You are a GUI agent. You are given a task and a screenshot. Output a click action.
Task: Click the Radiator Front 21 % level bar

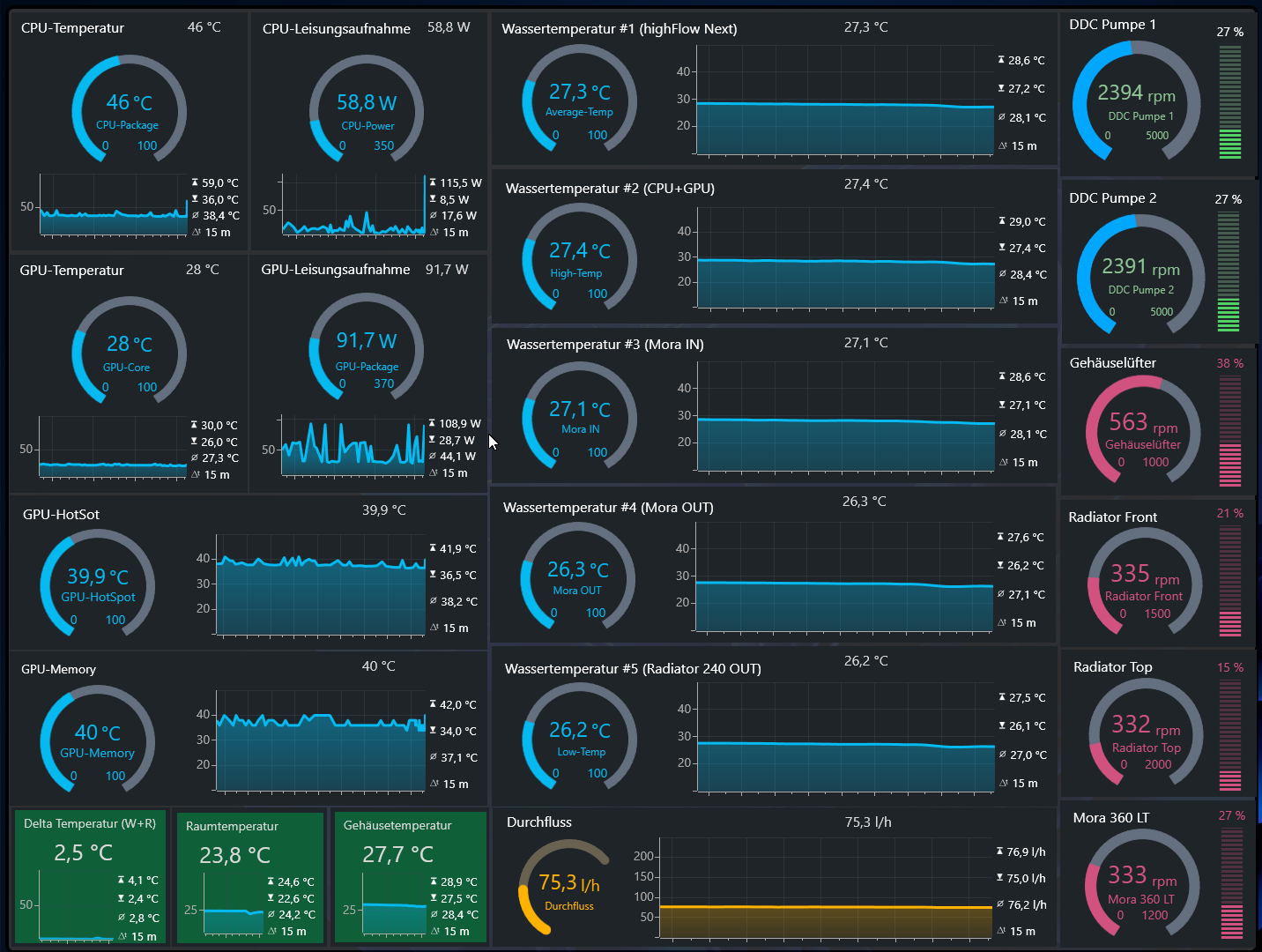point(1230,582)
